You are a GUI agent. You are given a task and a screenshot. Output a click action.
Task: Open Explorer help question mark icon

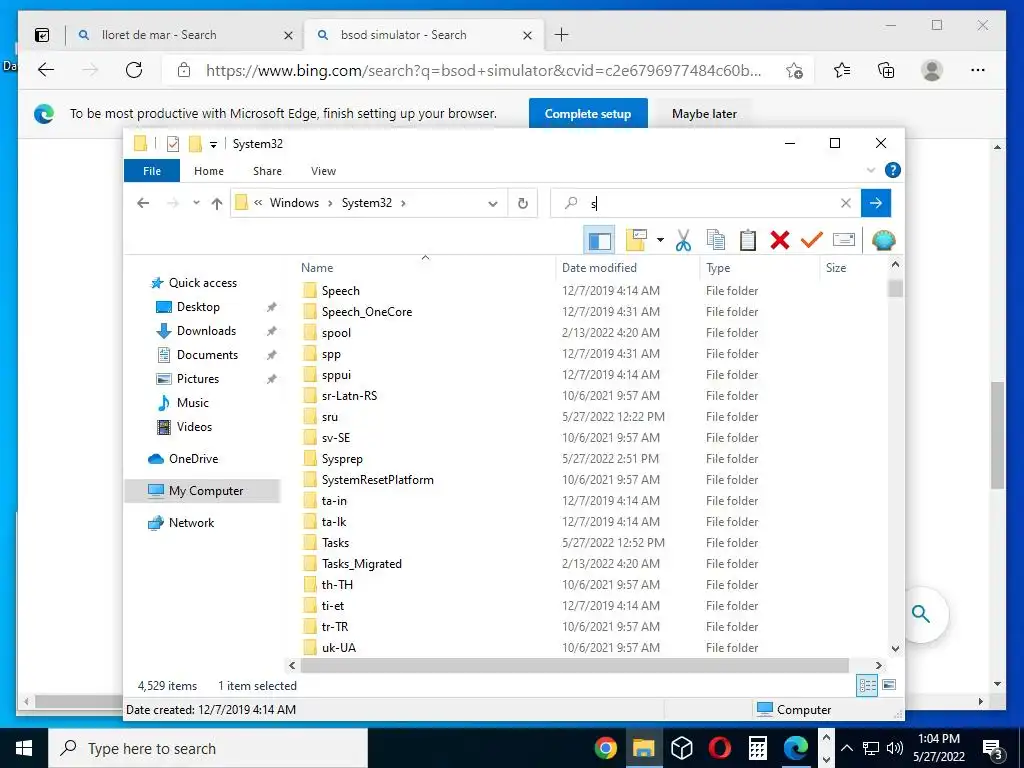point(893,170)
